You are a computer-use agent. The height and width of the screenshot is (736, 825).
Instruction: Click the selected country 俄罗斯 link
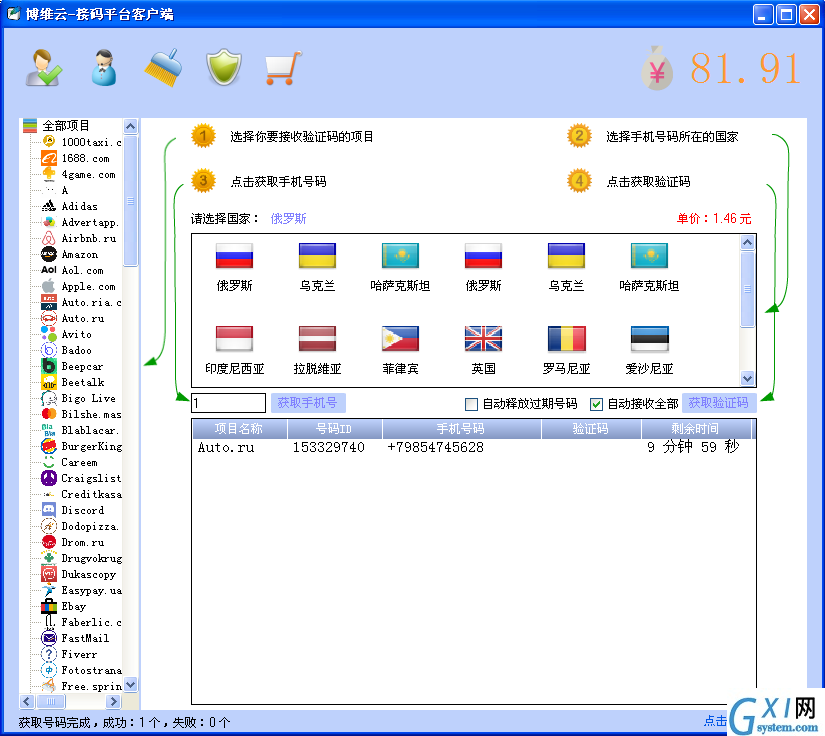pos(288,218)
